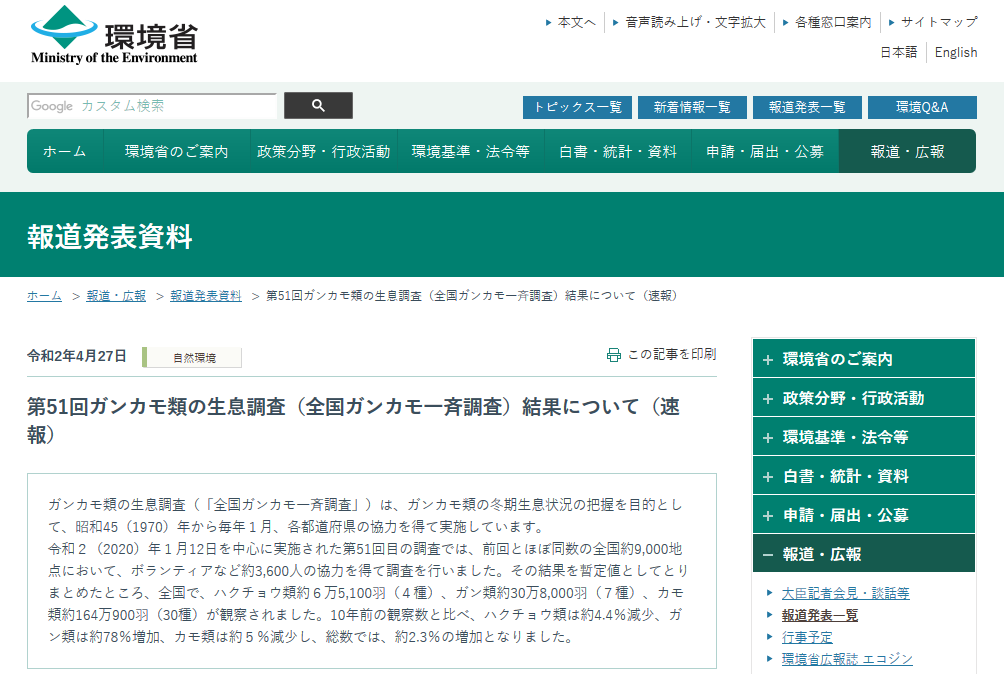The image size is (1004, 674).
Task: Click the Ministry of the Environment logo
Action: pyautogui.click(x=113, y=37)
